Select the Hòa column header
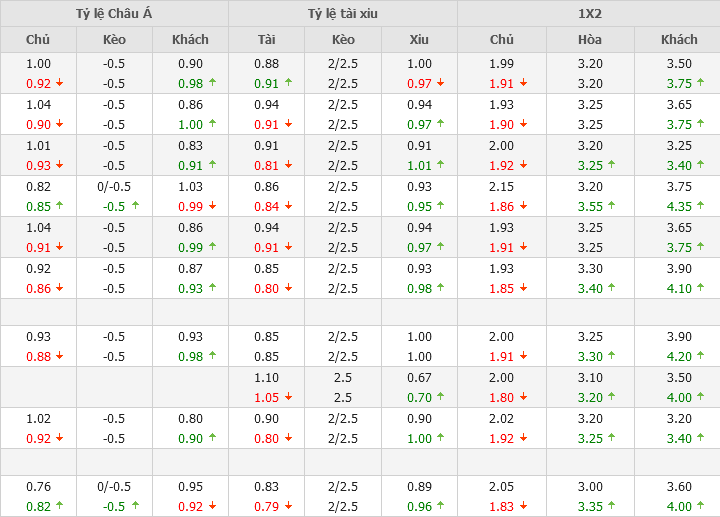This screenshot has width=720, height=517. point(590,40)
